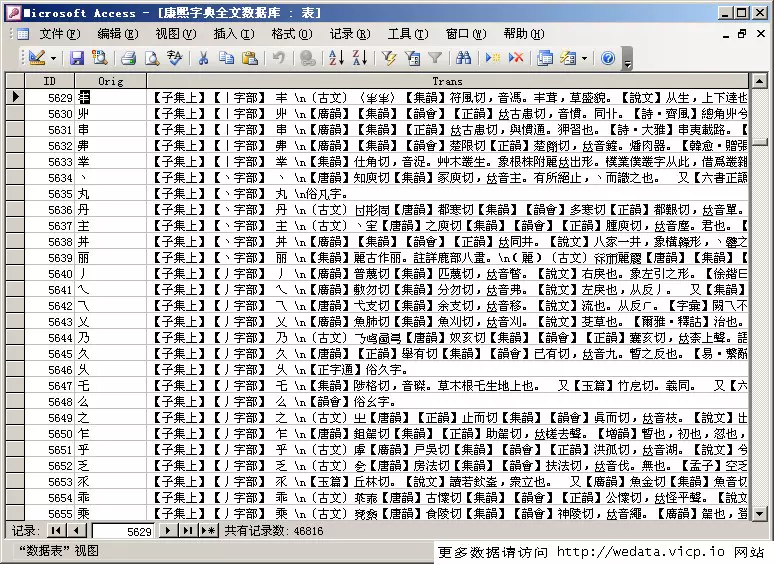
Task: Click the table icon beside 文件 menu
Action: coord(23,34)
